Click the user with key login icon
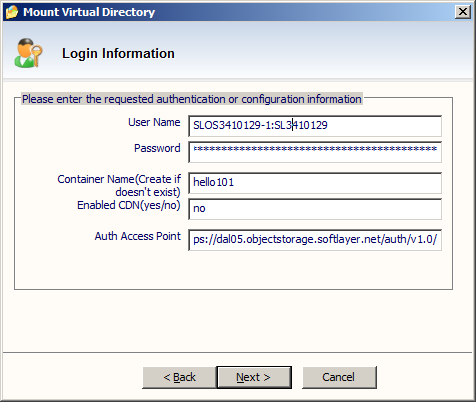The width and height of the screenshot is (476, 402). 28,53
